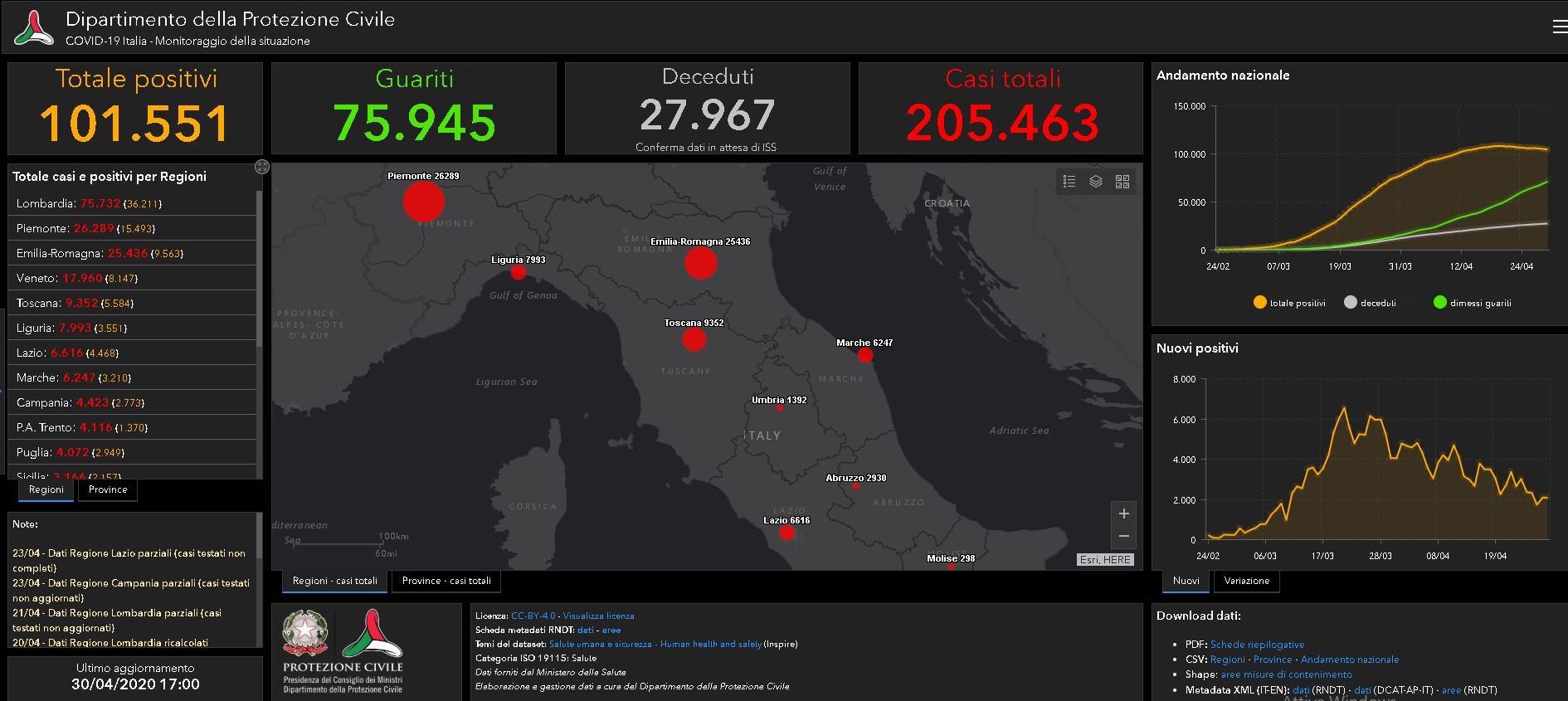The width and height of the screenshot is (1568, 701).
Task: Expand the regions list panel to fullscreen
Action: tap(262, 167)
